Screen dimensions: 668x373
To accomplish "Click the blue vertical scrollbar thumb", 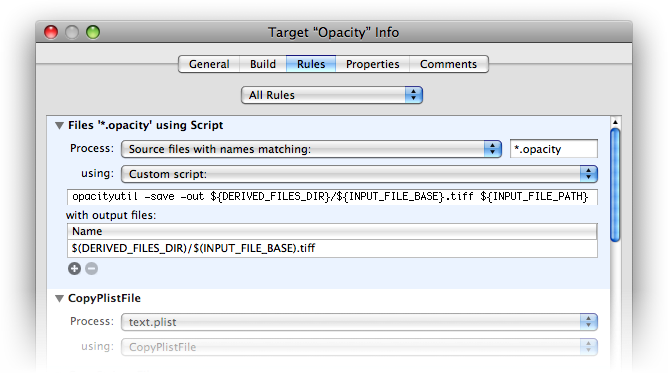I will [615, 185].
